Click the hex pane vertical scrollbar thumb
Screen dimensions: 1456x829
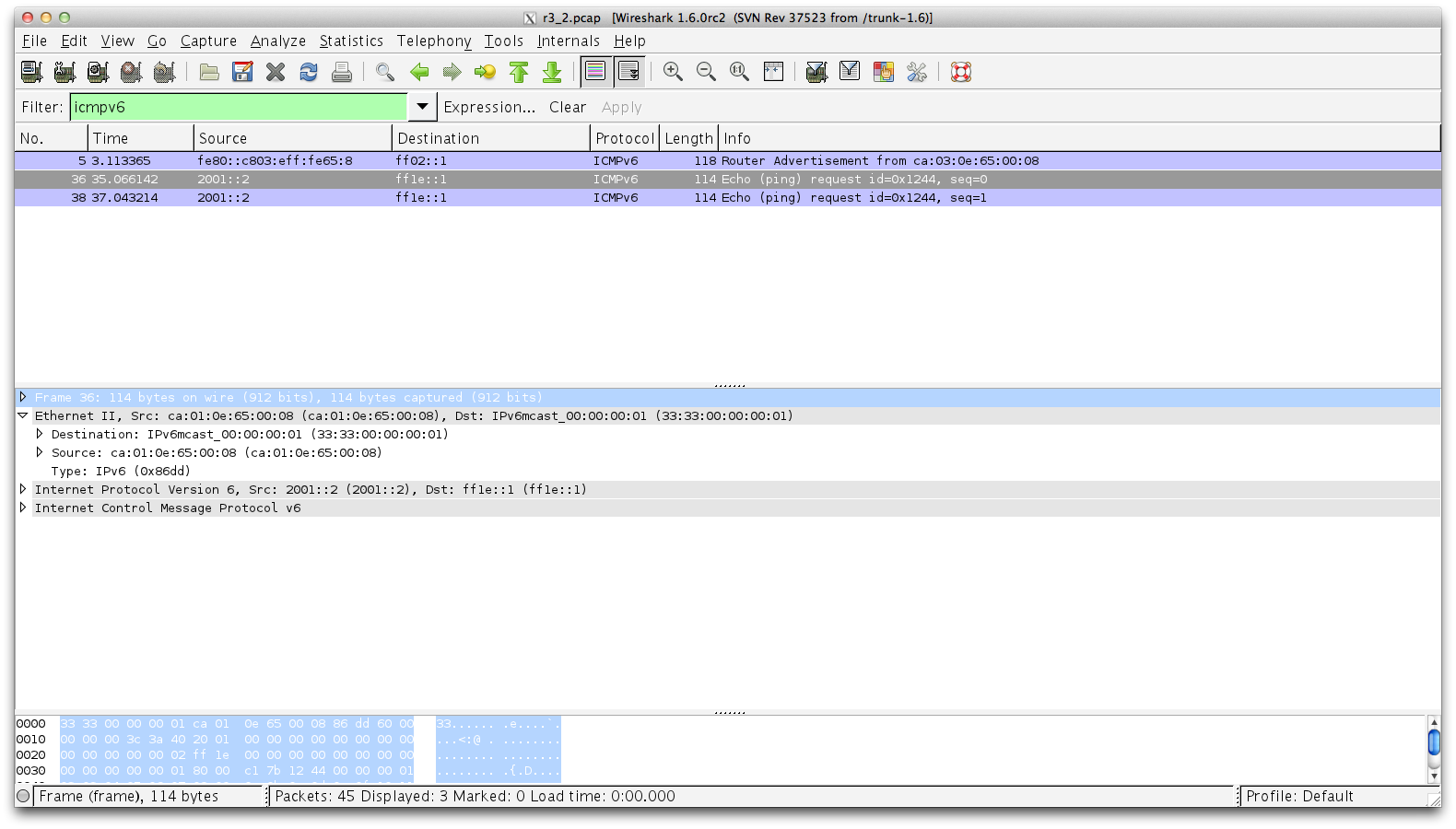click(x=1434, y=742)
